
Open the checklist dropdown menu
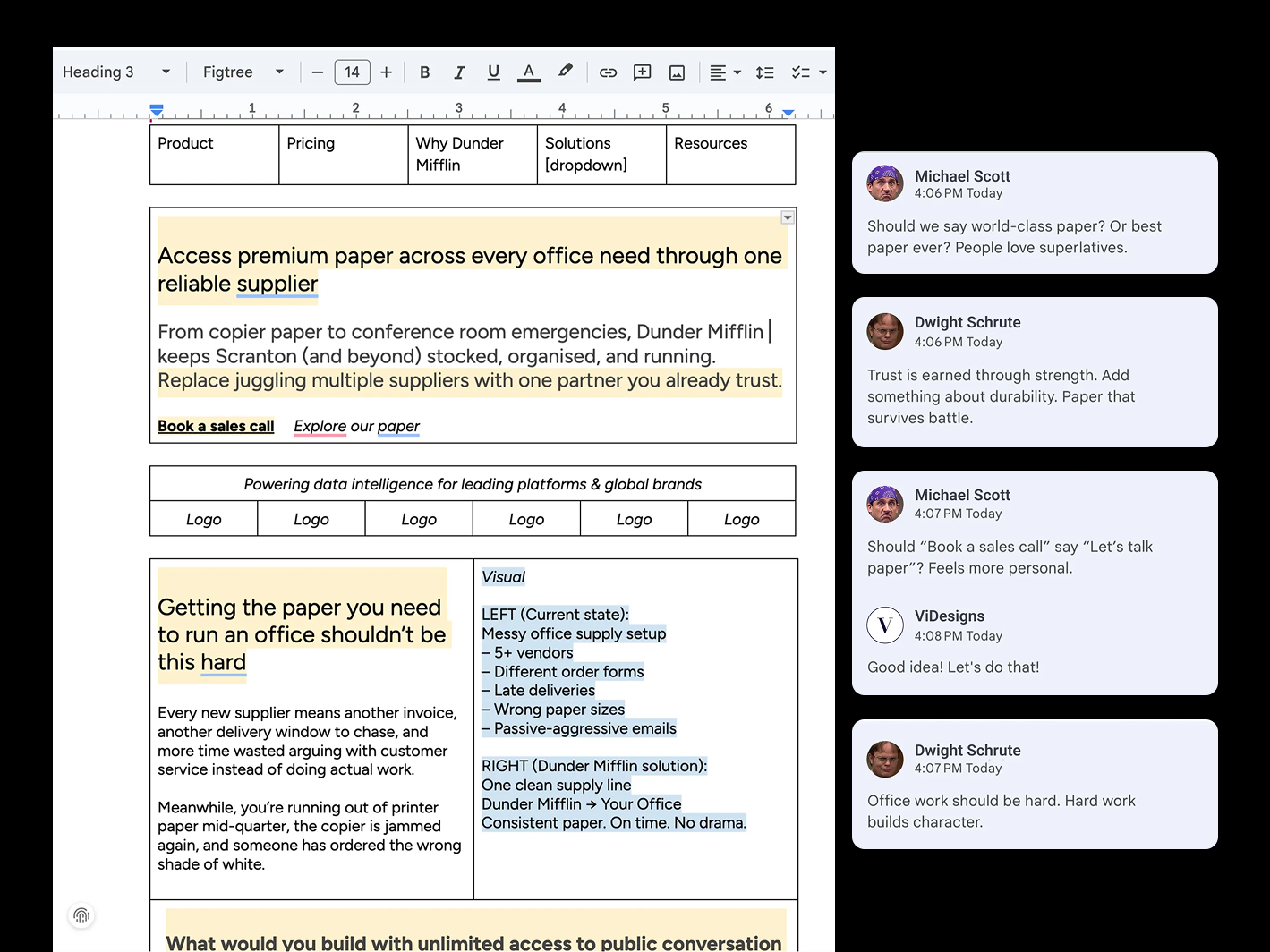[823, 72]
